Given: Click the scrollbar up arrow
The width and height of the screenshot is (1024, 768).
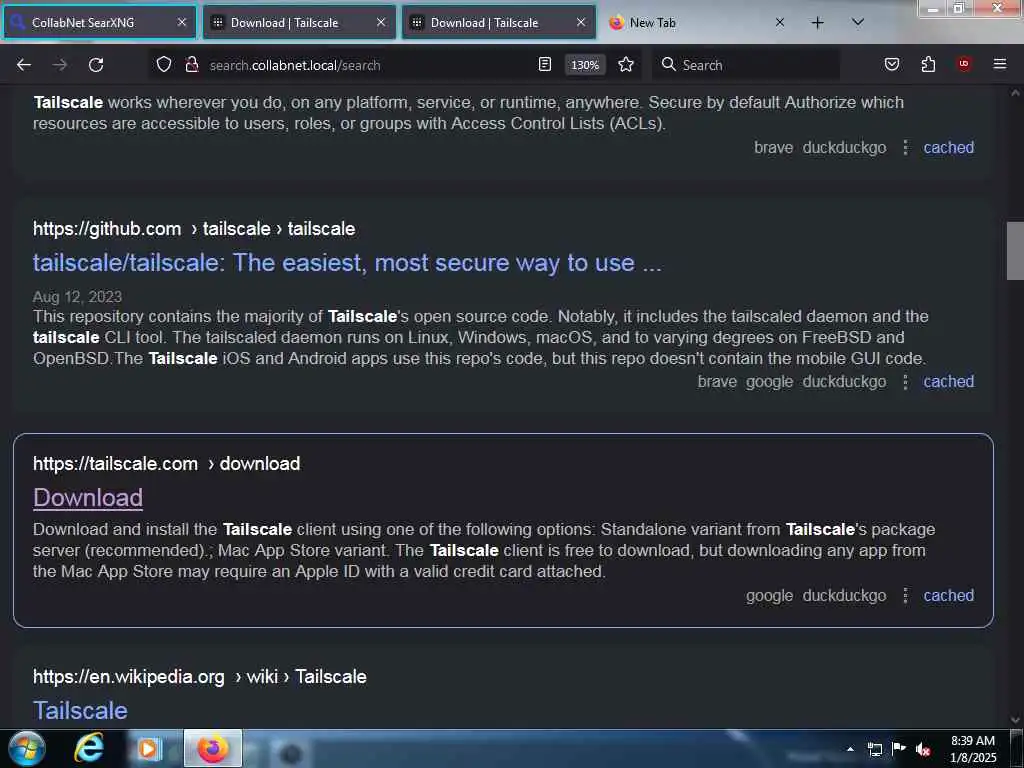Looking at the screenshot, I should coord(1015,93).
